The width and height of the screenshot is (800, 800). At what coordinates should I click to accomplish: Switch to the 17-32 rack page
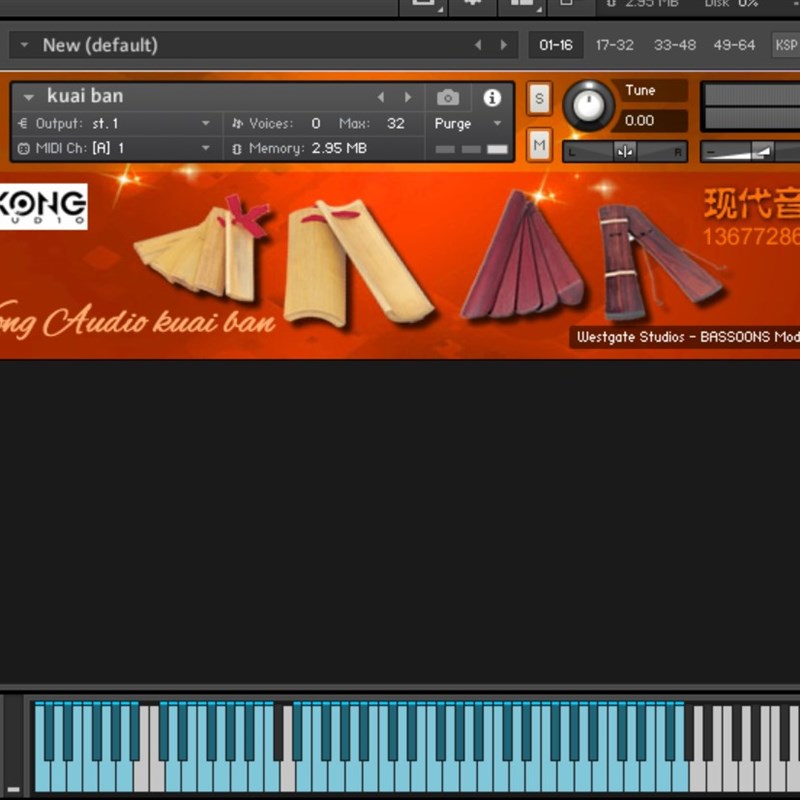(x=615, y=45)
